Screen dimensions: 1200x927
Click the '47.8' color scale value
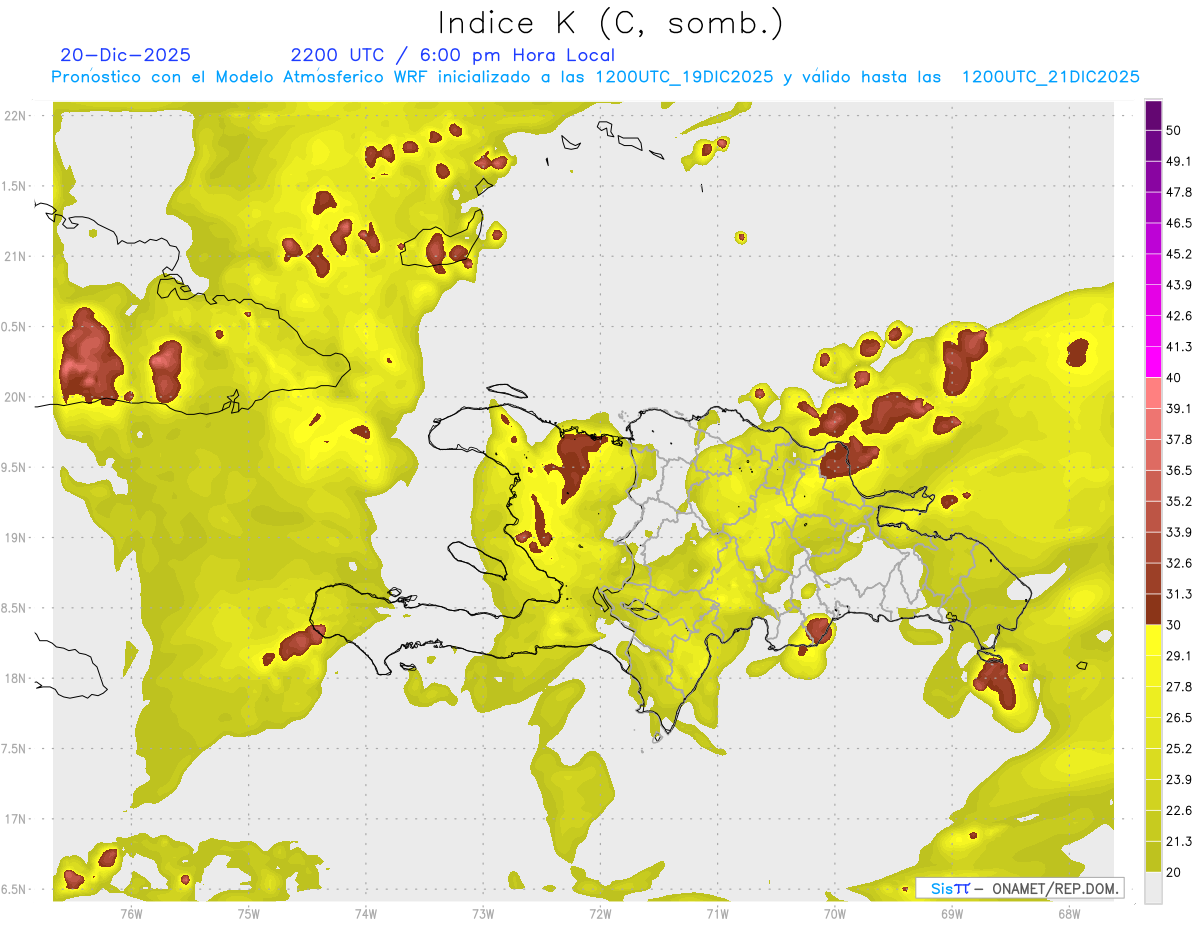(1180, 192)
